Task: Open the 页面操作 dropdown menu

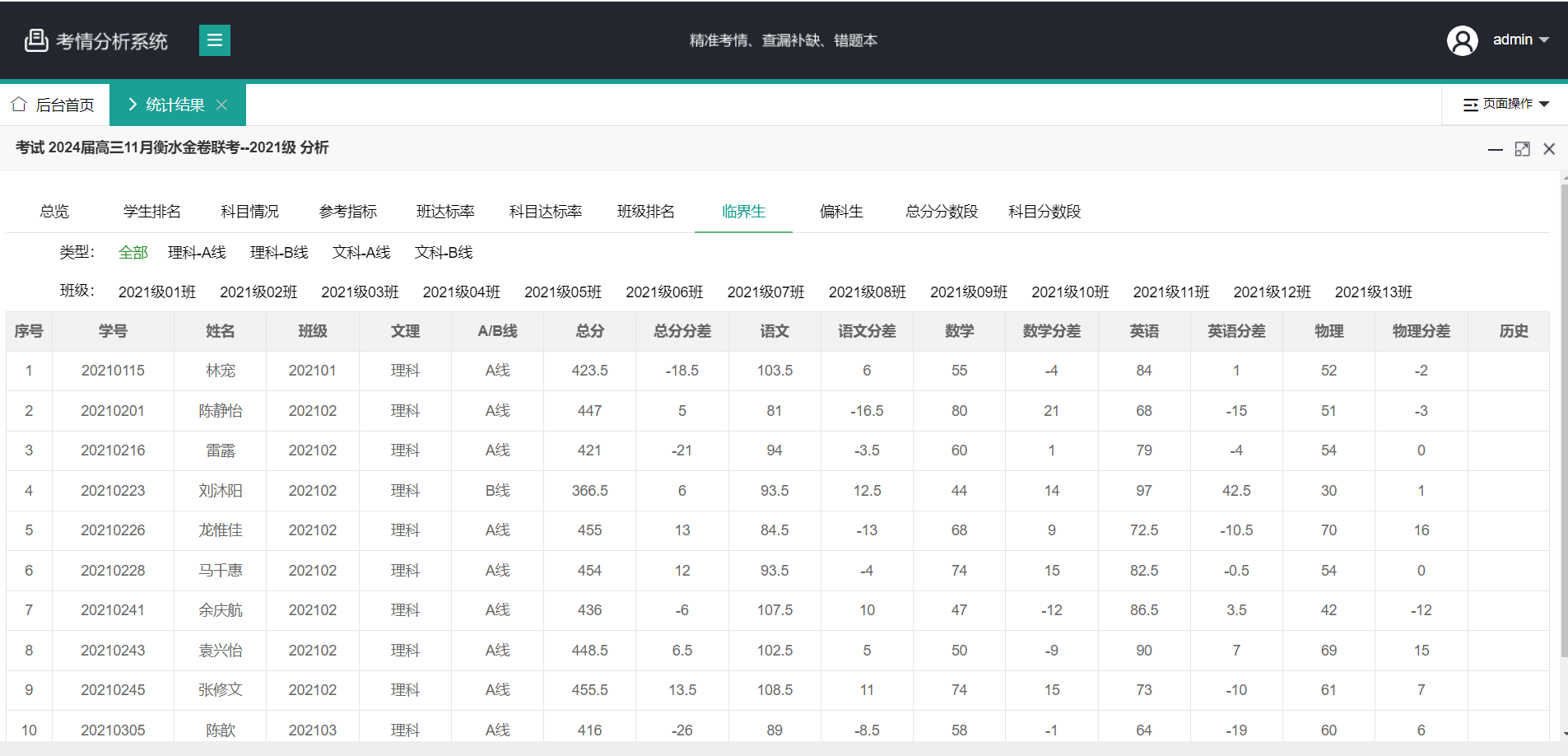Action: pyautogui.click(x=1505, y=104)
